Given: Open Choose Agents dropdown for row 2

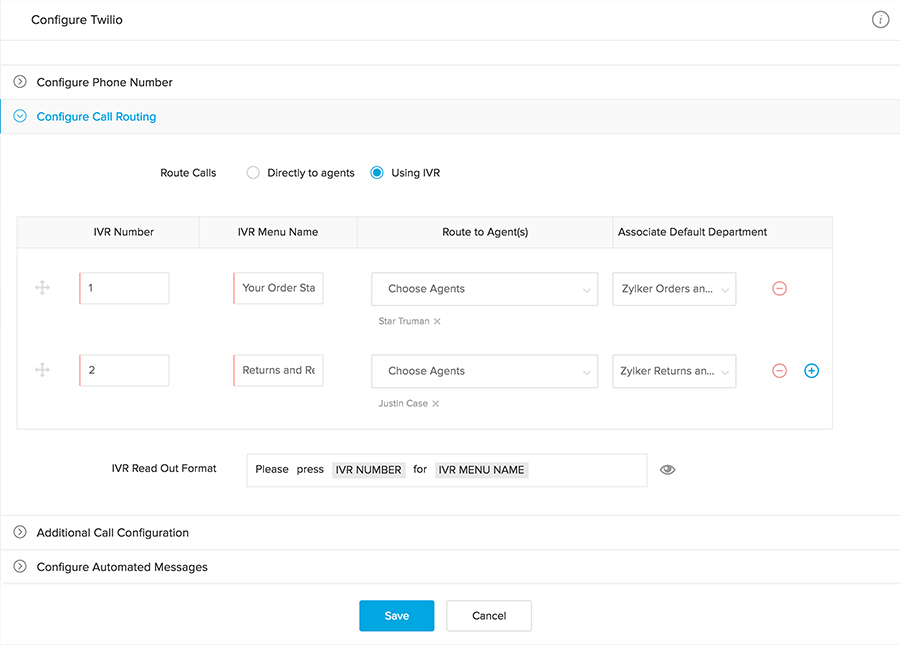Looking at the screenshot, I should click(484, 371).
